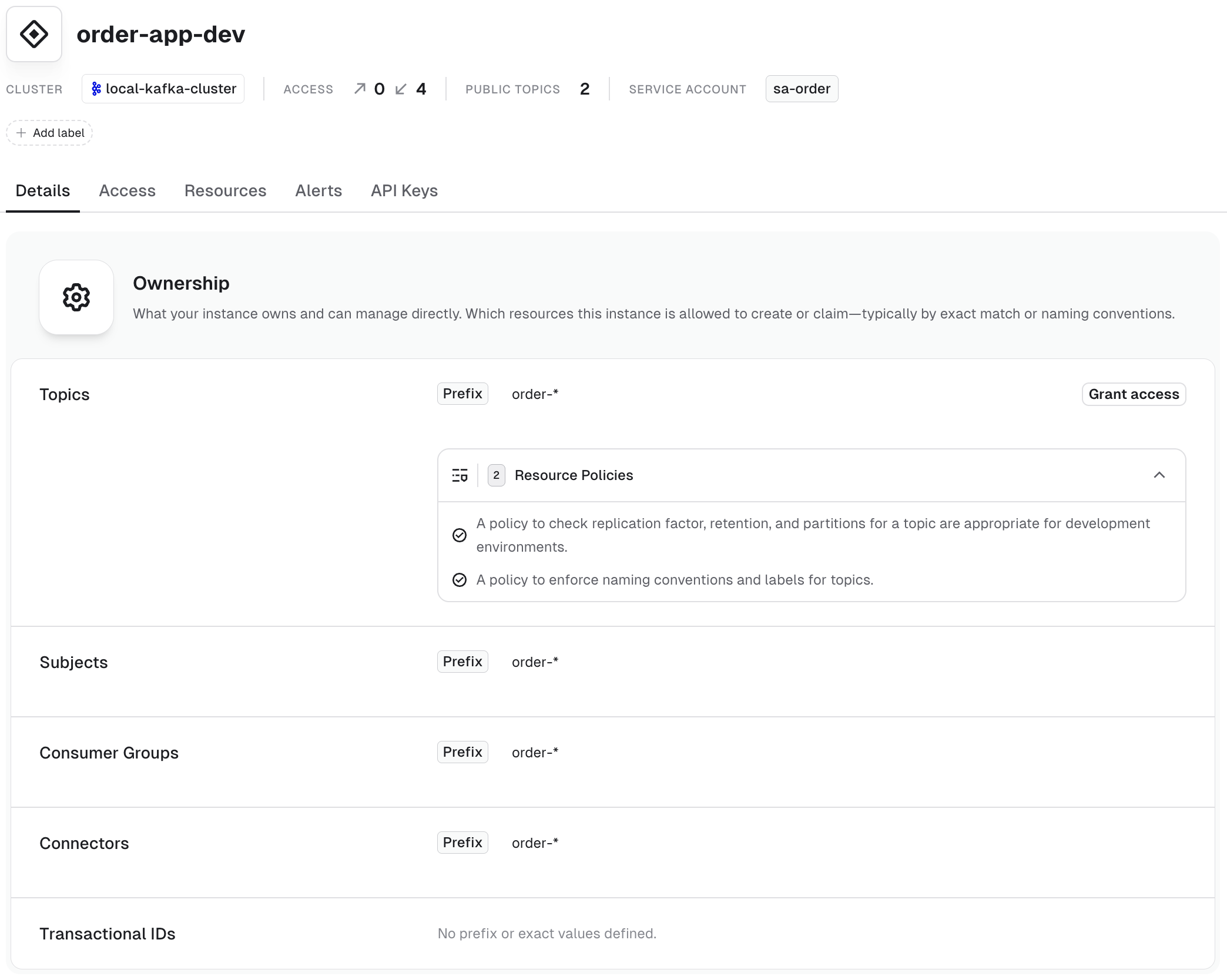
Task: Switch to the Access tab
Action: (x=127, y=191)
